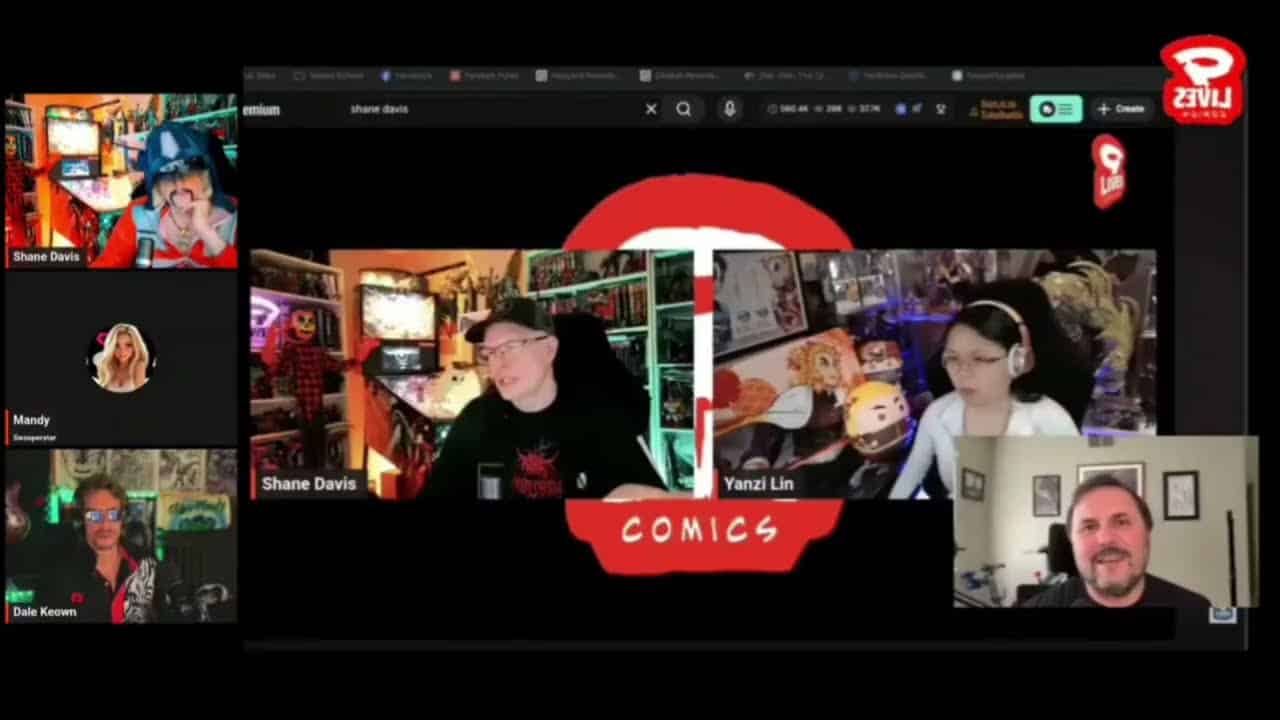Select Mandy's avatar in participant list
Viewport: 1280px width, 720px height.
tap(121, 357)
